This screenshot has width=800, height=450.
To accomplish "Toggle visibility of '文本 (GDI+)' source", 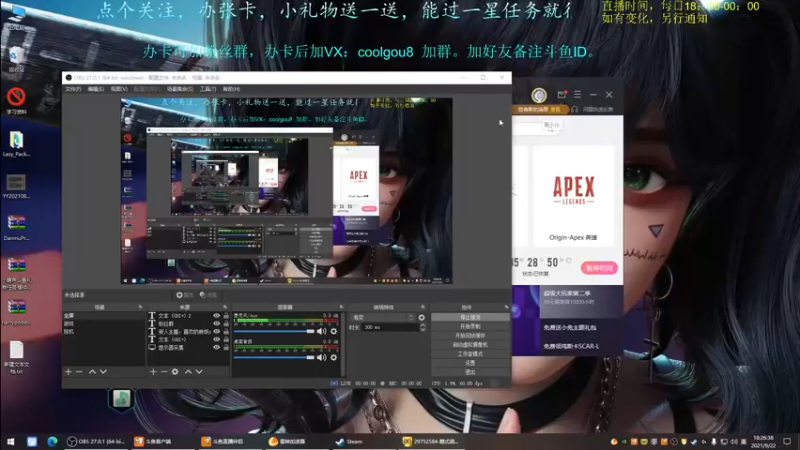I will 216,339.
